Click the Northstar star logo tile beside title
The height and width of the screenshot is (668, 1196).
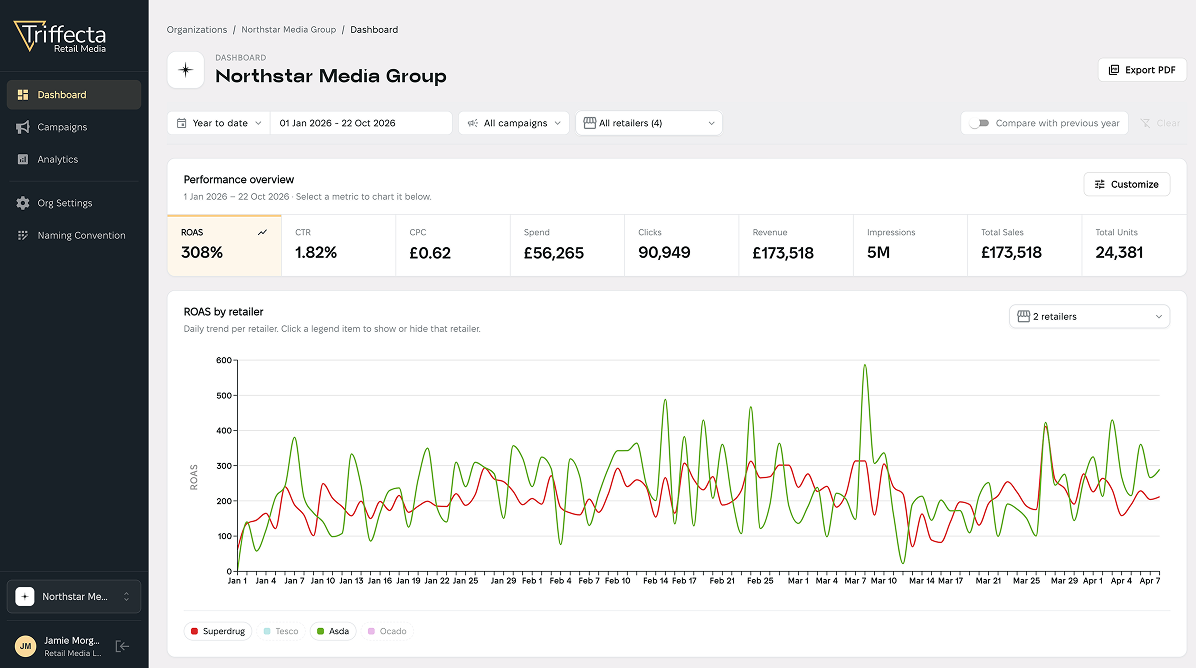[x=185, y=70]
